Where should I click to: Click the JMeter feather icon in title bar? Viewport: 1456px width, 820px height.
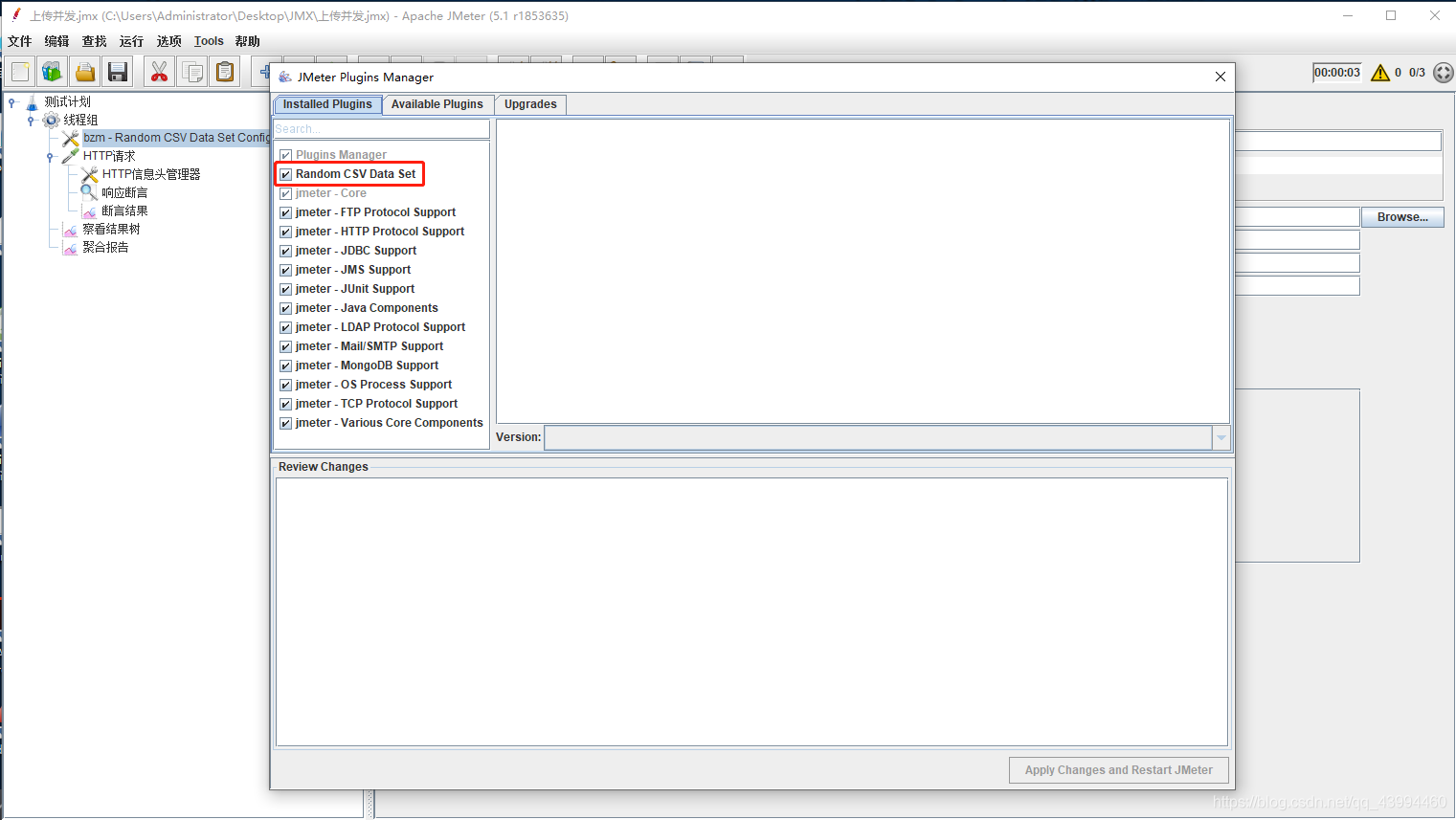[x=16, y=15]
